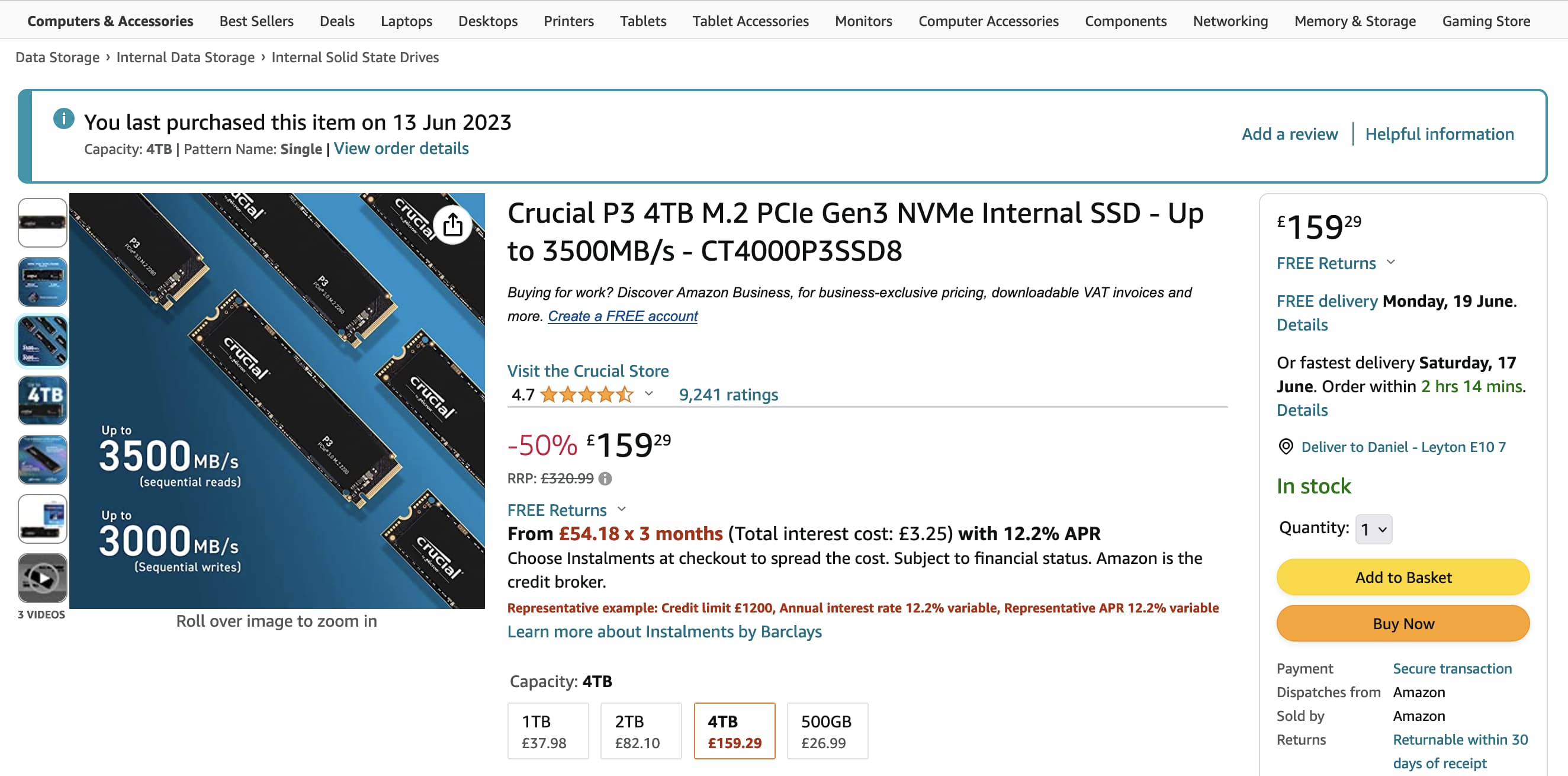Pick the 500GB capacity option
This screenshot has height=776, width=1568.
click(x=827, y=731)
